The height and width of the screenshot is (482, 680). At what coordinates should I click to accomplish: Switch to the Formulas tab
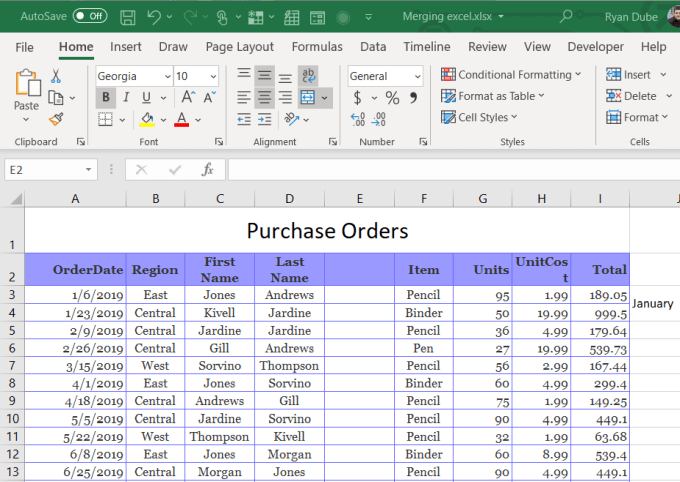pos(317,47)
